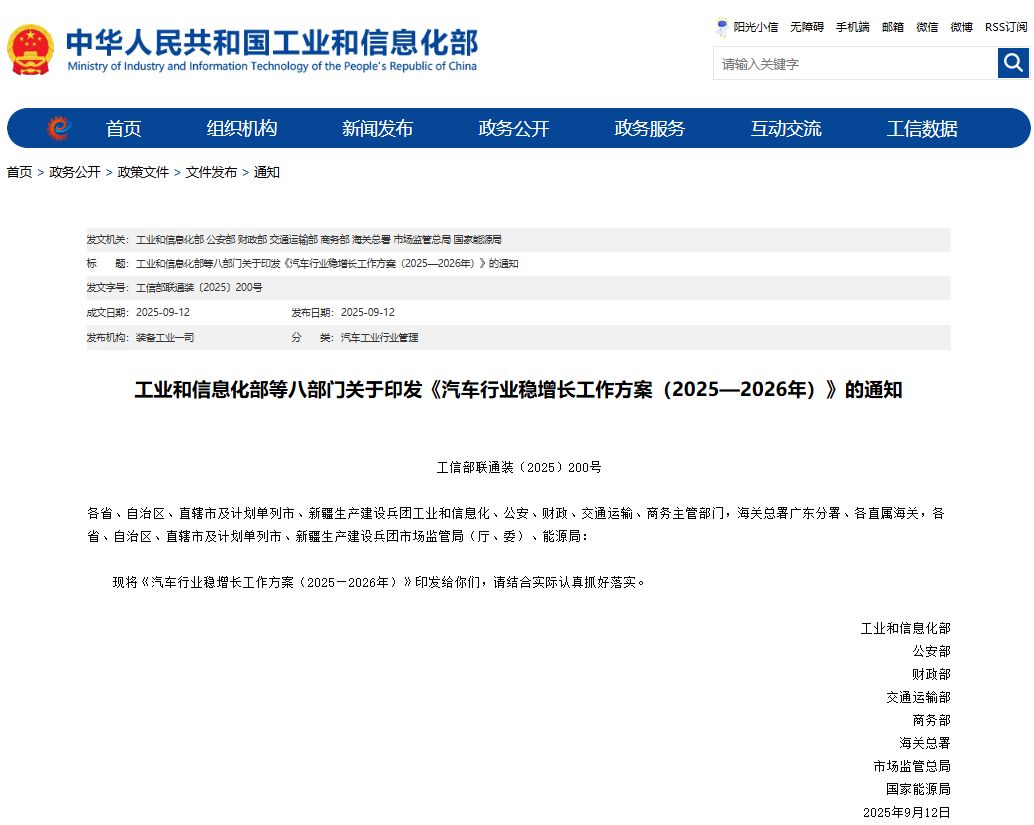Click signature line 财政部
The image size is (1034, 825).
pyautogui.click(x=931, y=674)
